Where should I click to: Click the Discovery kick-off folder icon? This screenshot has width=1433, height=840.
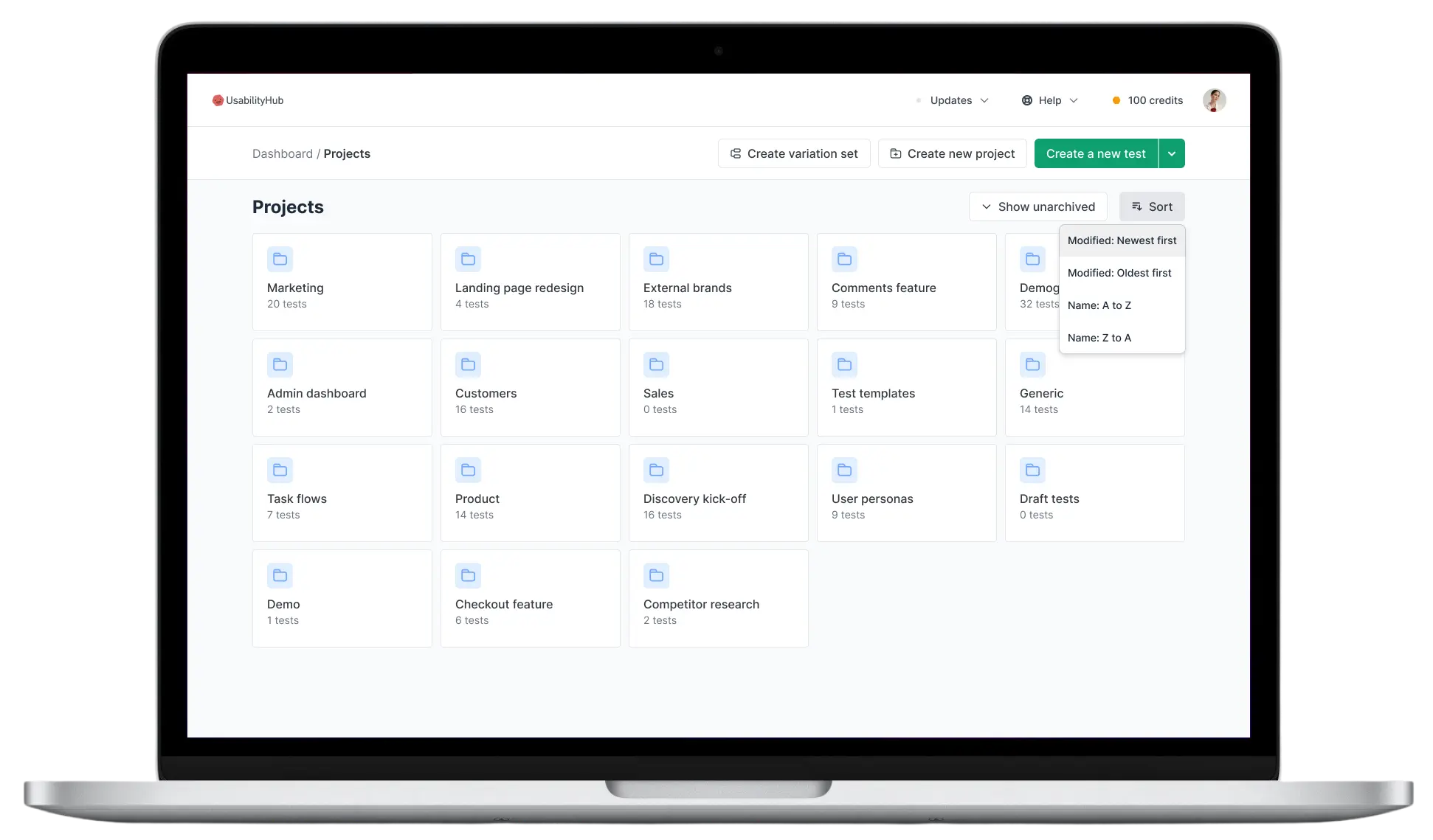point(656,470)
